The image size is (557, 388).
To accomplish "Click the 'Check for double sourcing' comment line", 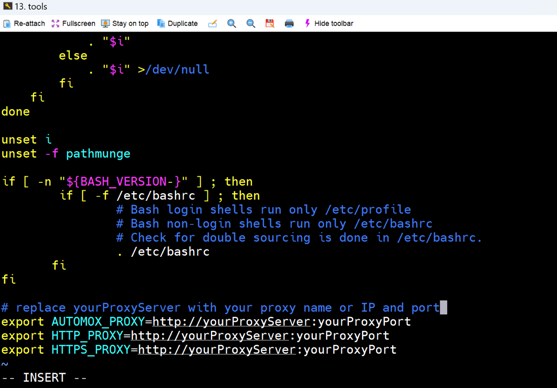I will (299, 238).
